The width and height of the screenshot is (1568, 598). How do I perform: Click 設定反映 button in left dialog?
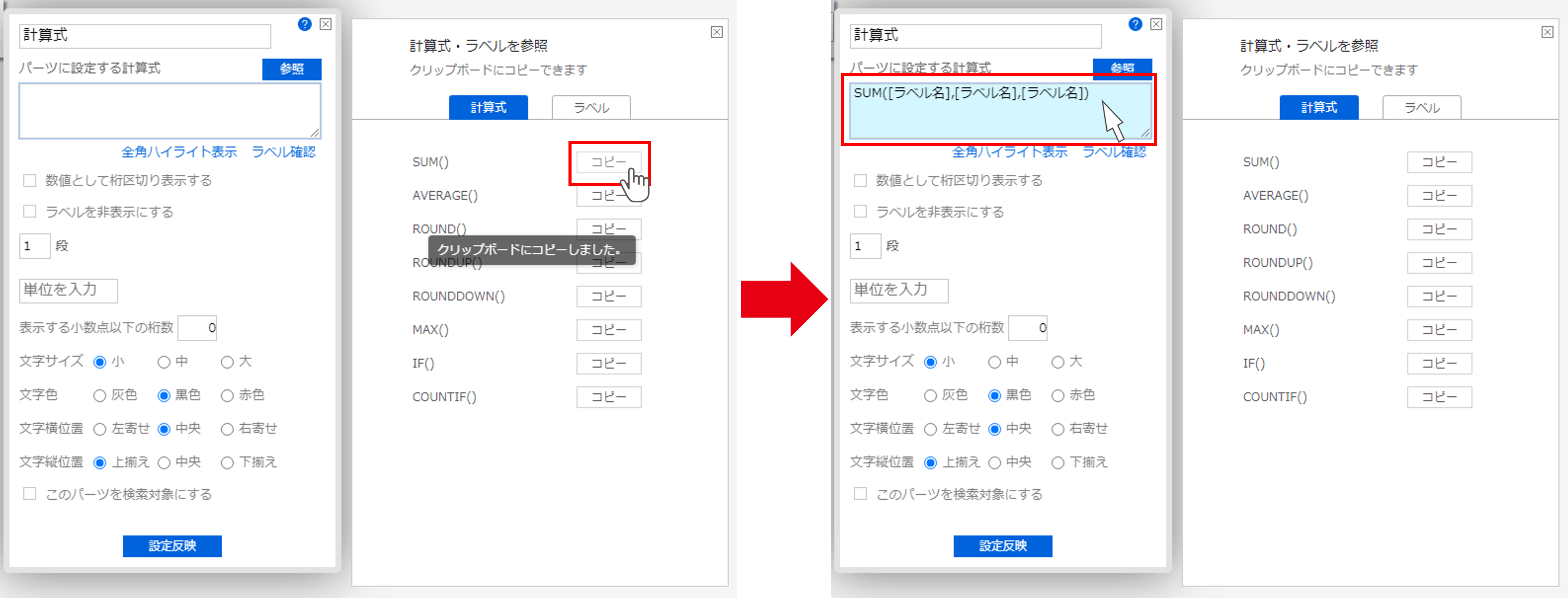(172, 546)
